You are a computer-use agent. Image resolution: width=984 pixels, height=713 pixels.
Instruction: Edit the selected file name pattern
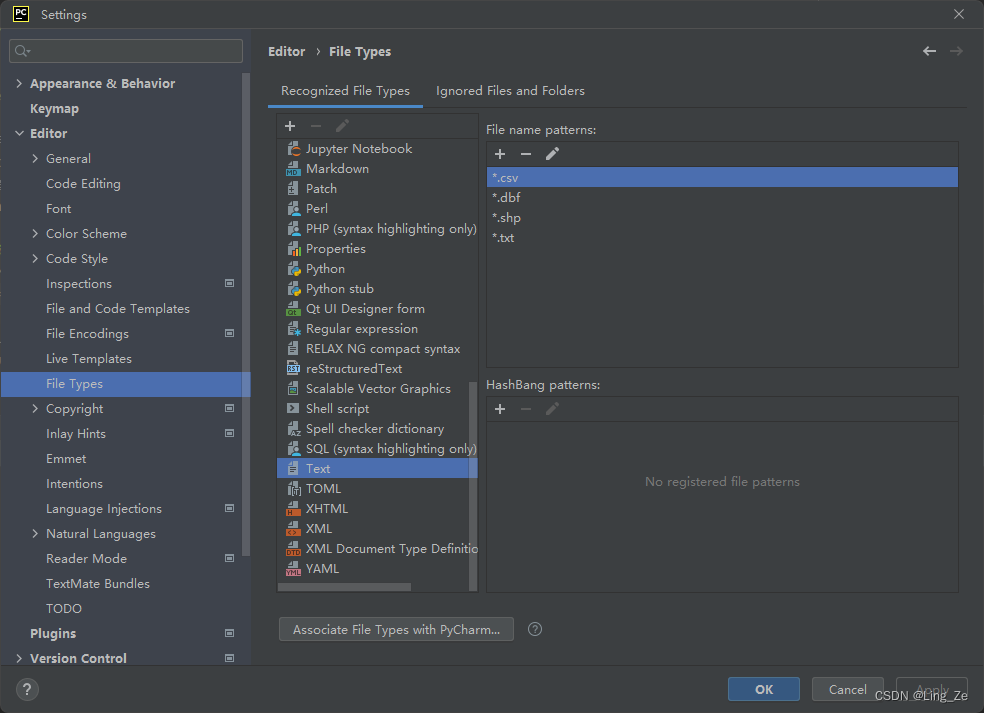(x=552, y=154)
